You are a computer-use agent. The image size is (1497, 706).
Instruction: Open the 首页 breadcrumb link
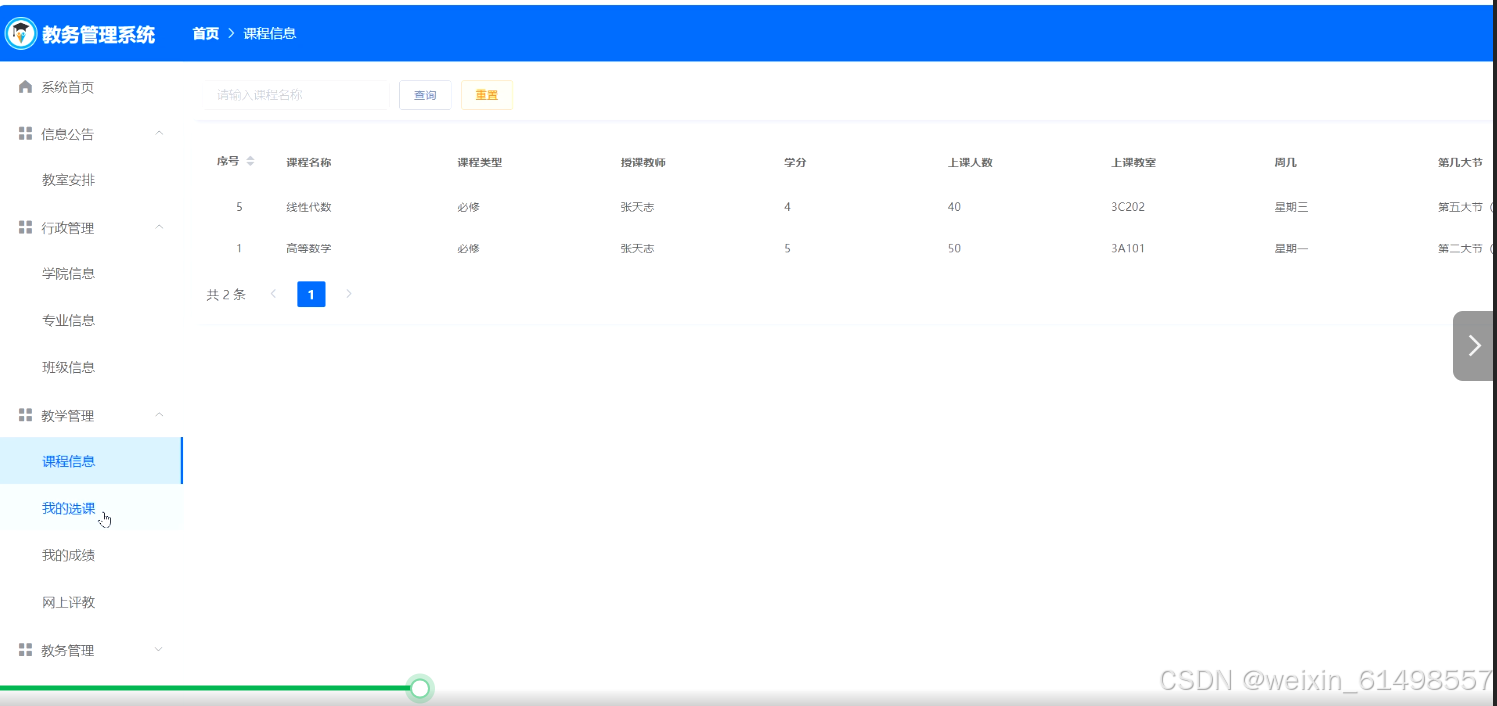(205, 33)
